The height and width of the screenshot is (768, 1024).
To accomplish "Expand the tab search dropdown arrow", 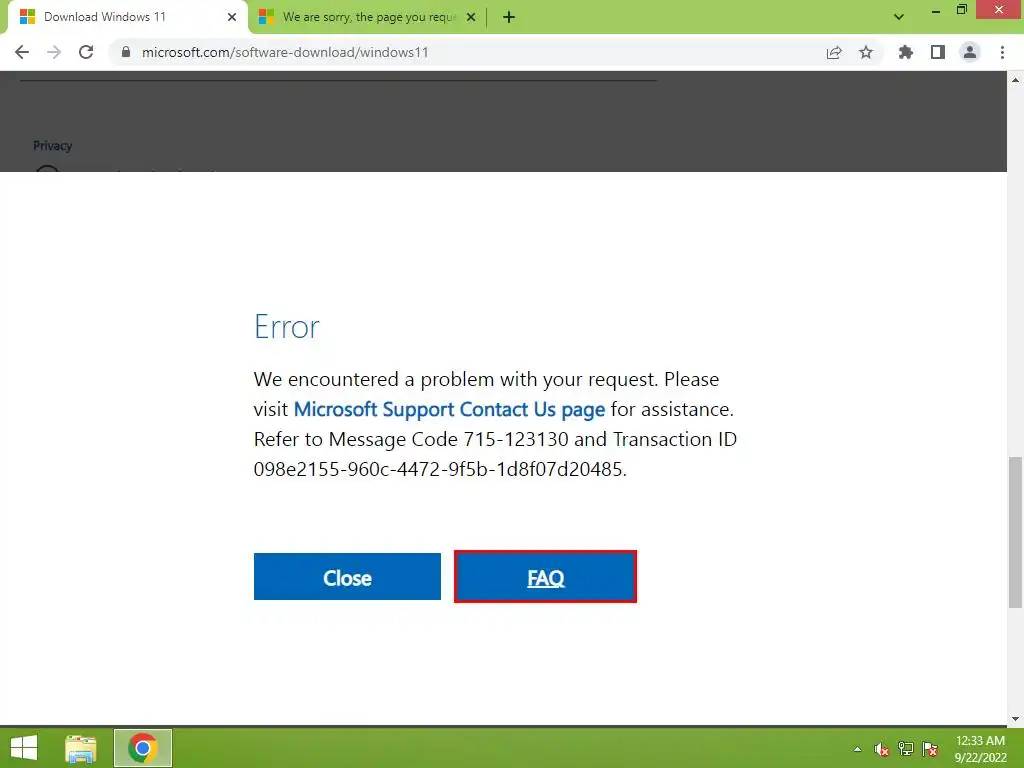I will coord(899,17).
